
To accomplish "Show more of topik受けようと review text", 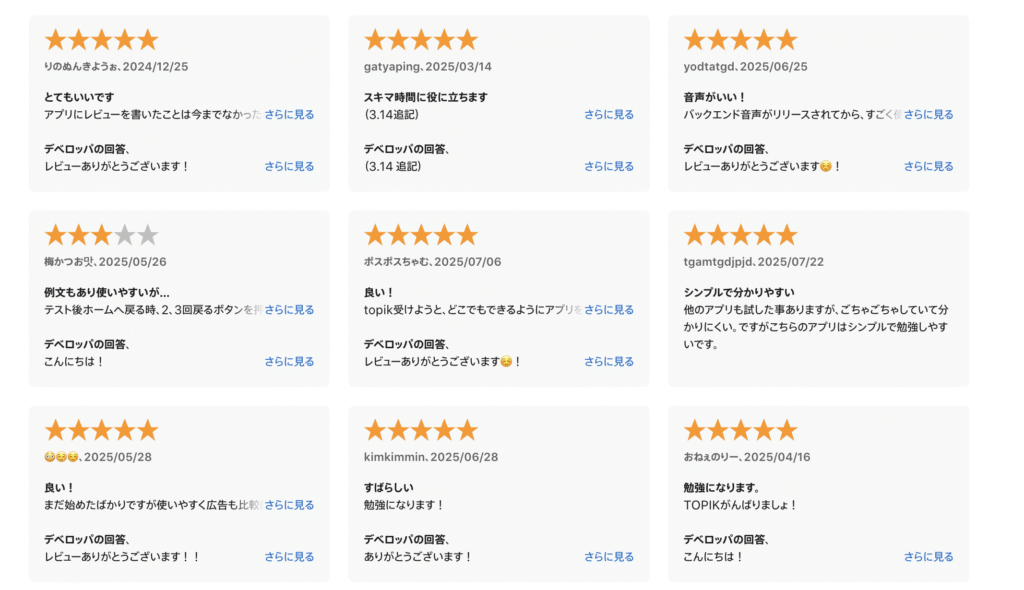I will pyautogui.click(x=609, y=310).
